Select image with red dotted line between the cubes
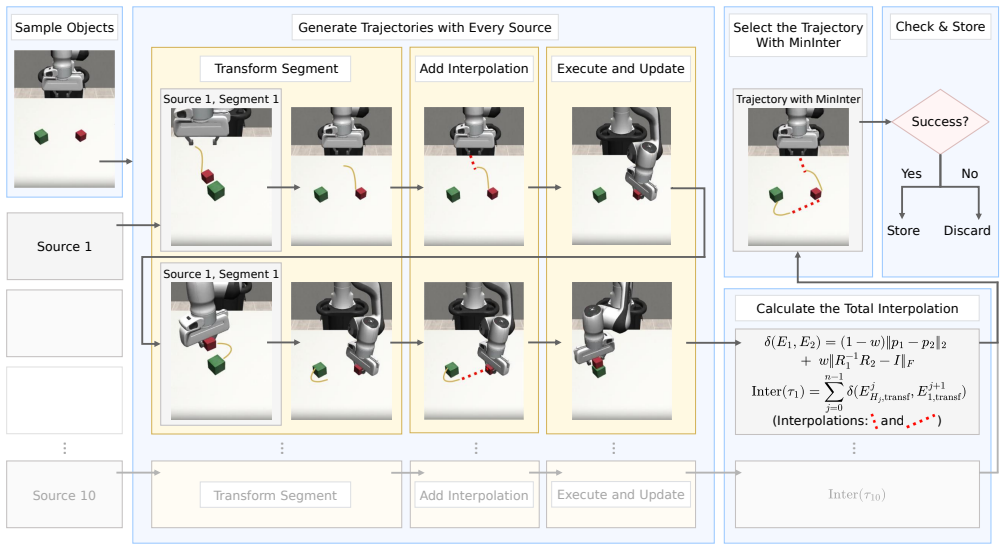 click(x=474, y=351)
